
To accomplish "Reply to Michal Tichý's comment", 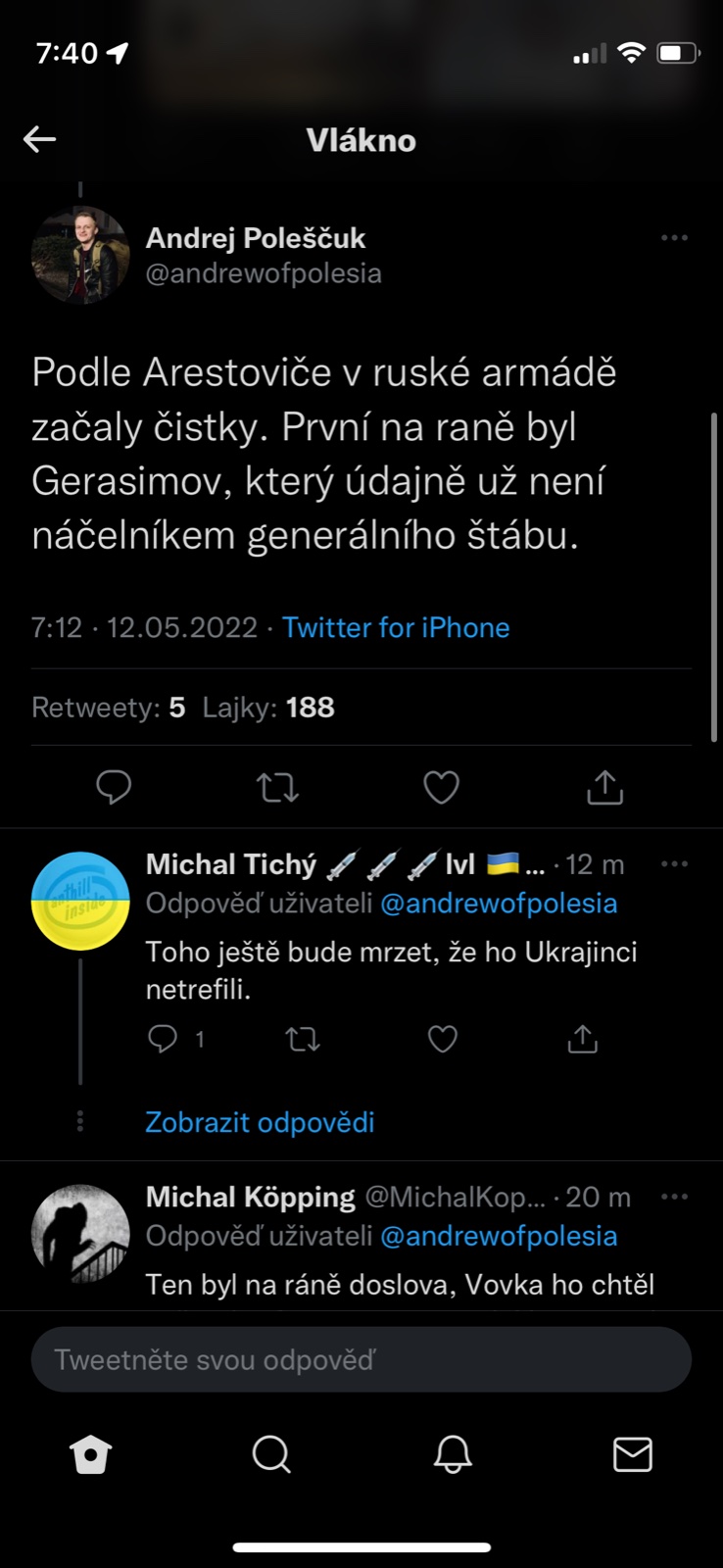I will (163, 1039).
